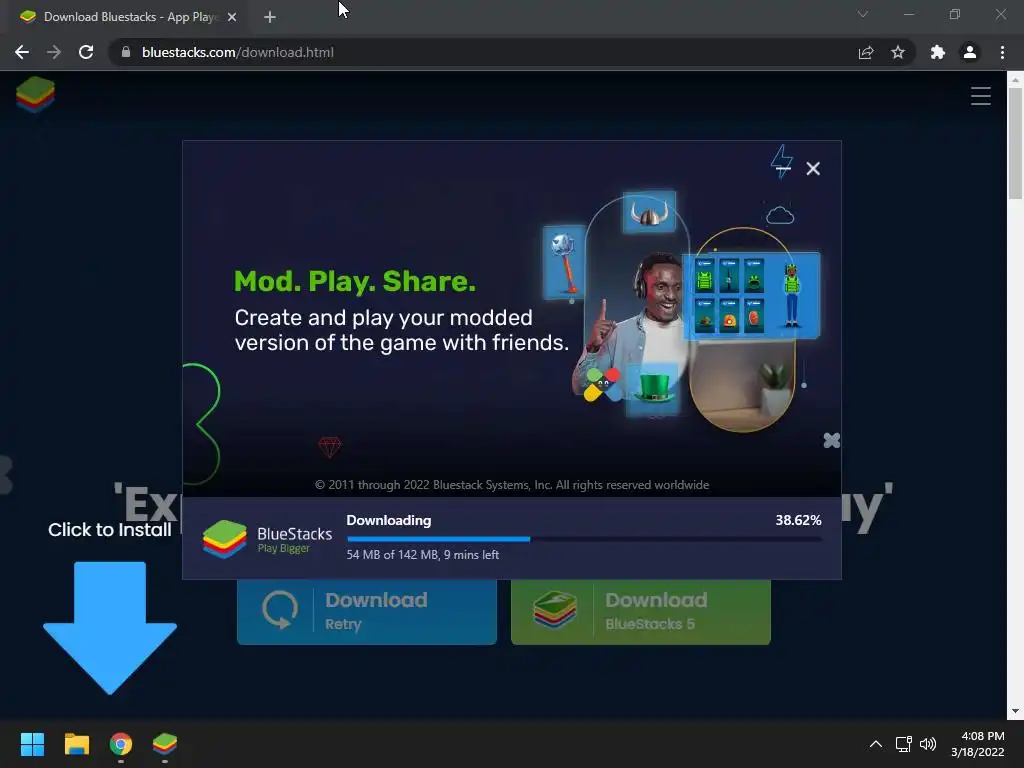Close the BlueStacks installer popup
The image size is (1024, 768).
click(813, 168)
